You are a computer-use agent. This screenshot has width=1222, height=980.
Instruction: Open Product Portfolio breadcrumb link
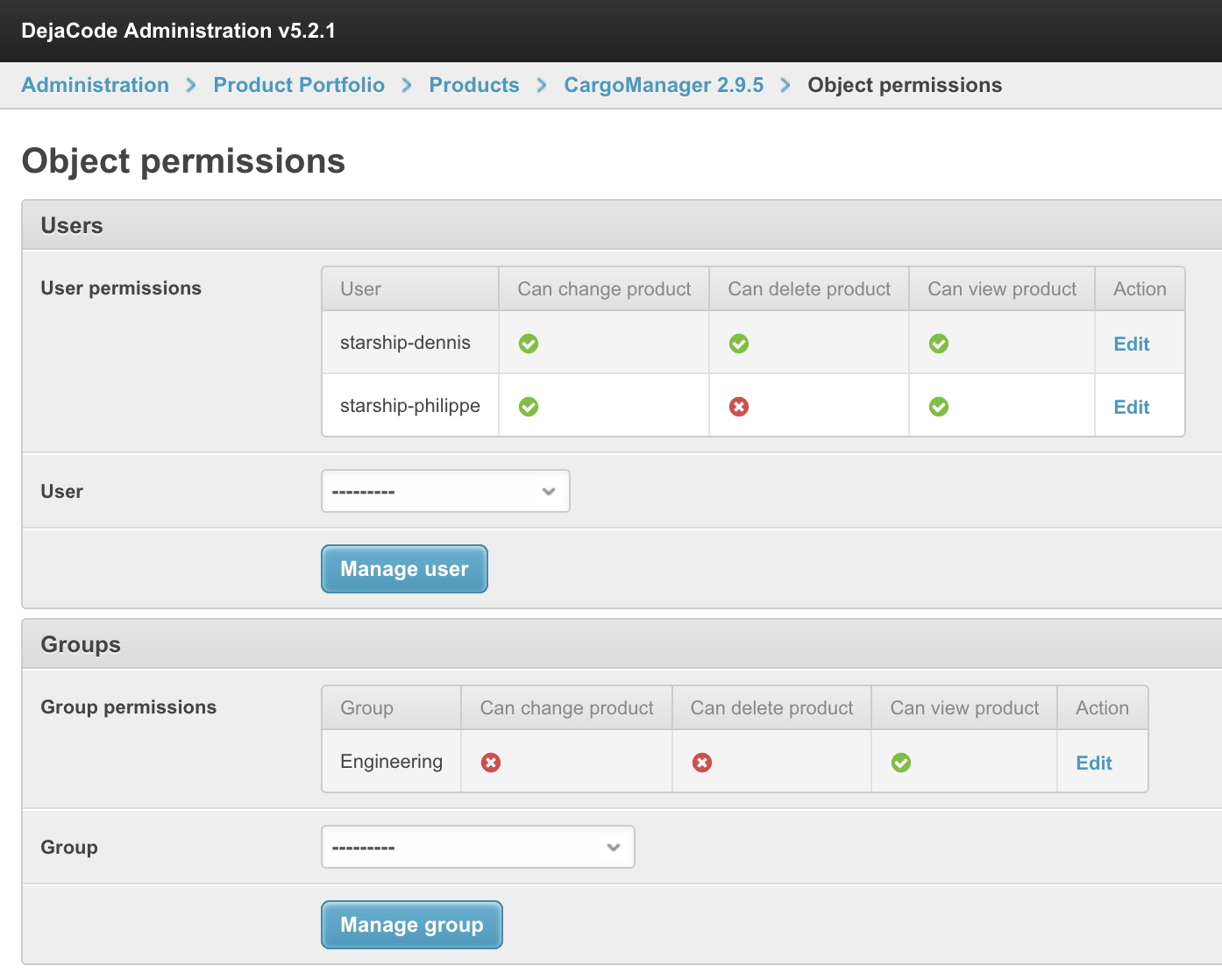pyautogui.click(x=299, y=85)
